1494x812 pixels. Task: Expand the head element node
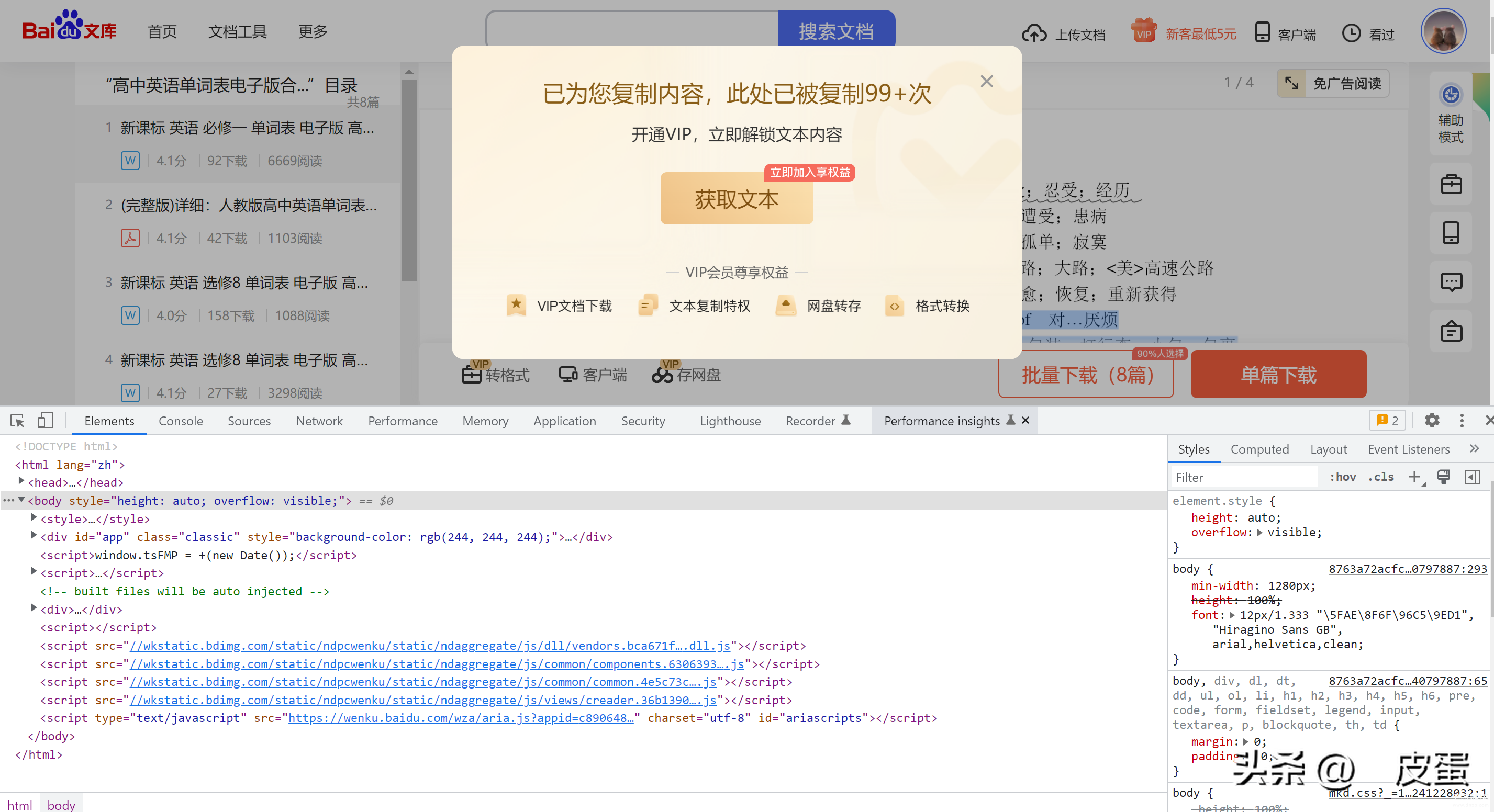(21, 481)
